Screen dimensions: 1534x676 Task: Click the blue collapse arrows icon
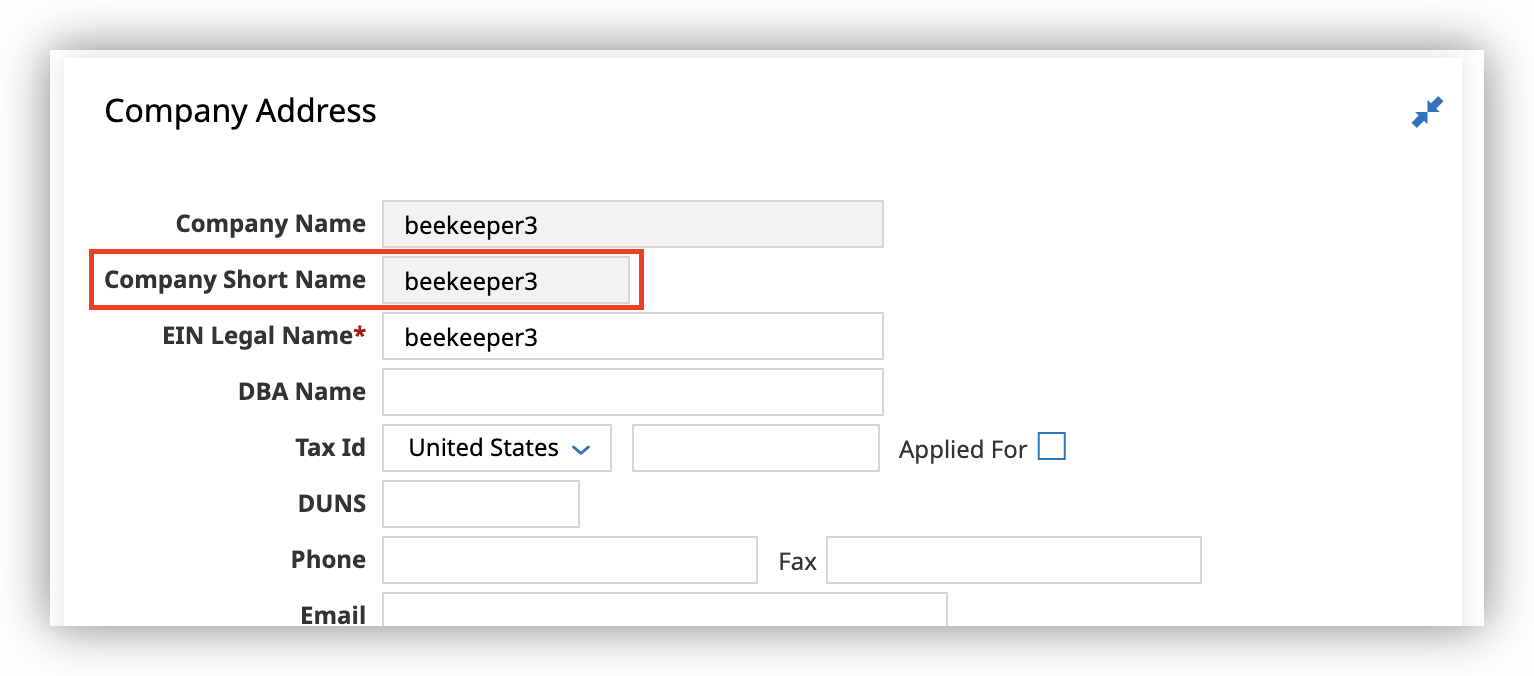click(1427, 112)
